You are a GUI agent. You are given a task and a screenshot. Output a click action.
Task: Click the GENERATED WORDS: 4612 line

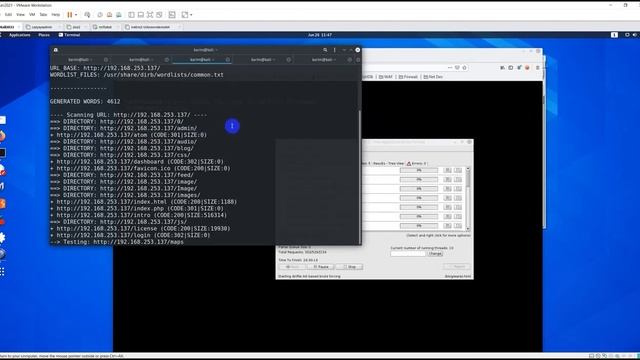coord(85,102)
